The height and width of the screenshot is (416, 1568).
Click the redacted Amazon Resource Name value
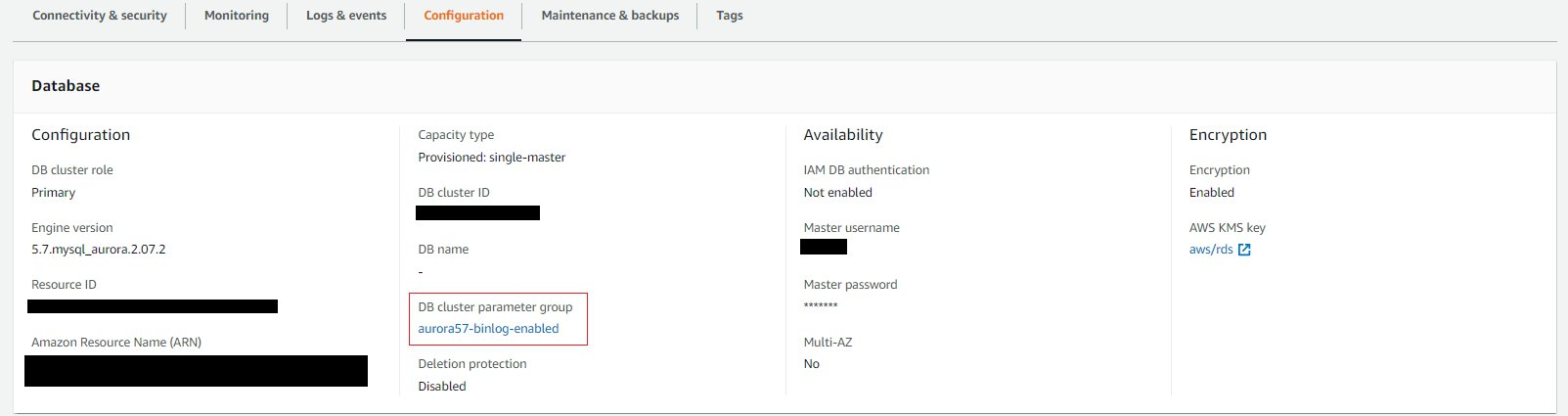[x=196, y=371]
